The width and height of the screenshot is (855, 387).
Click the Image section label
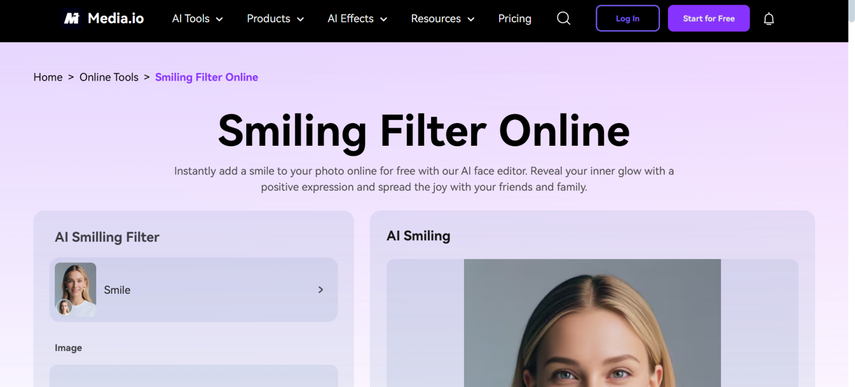pos(68,348)
